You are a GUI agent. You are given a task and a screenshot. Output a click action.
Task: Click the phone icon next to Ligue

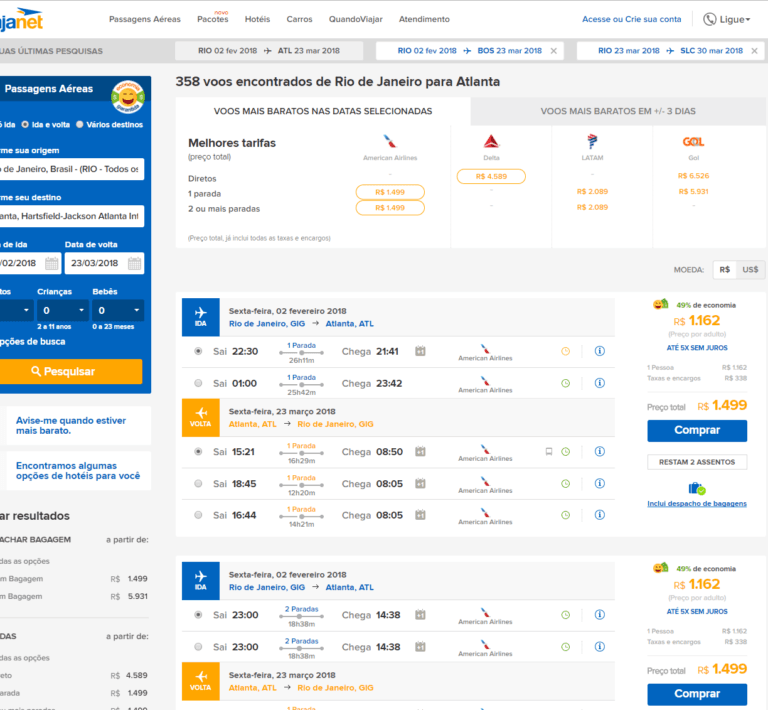click(710, 19)
